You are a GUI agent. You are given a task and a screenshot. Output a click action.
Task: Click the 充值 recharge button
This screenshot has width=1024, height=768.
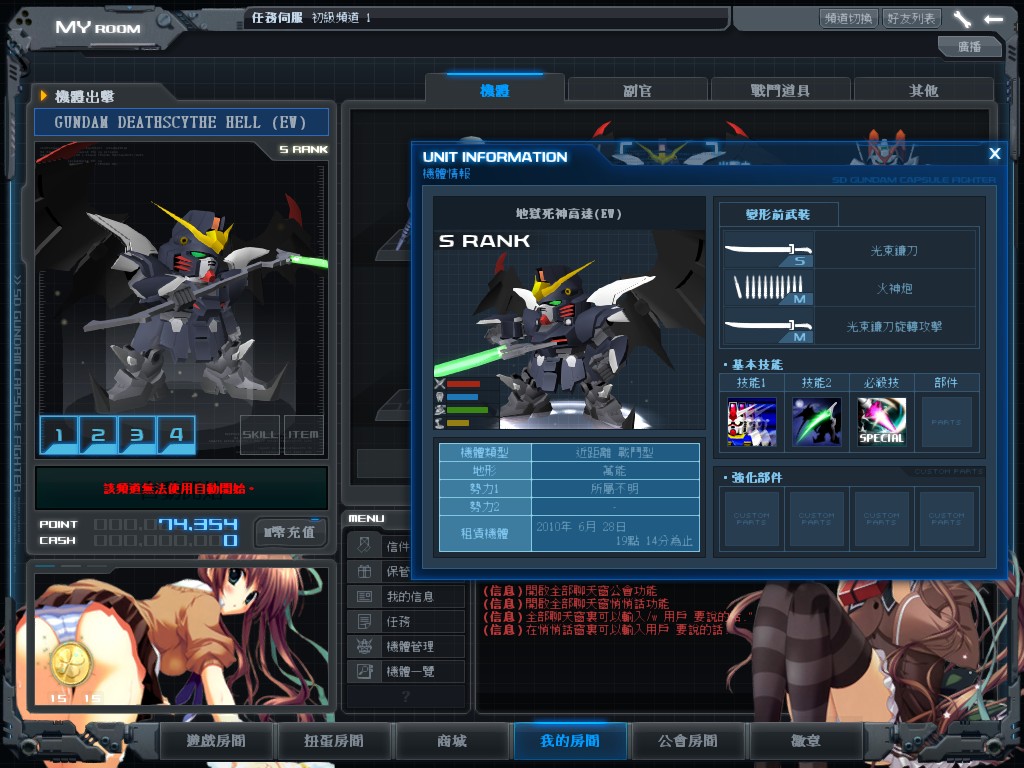click(289, 532)
